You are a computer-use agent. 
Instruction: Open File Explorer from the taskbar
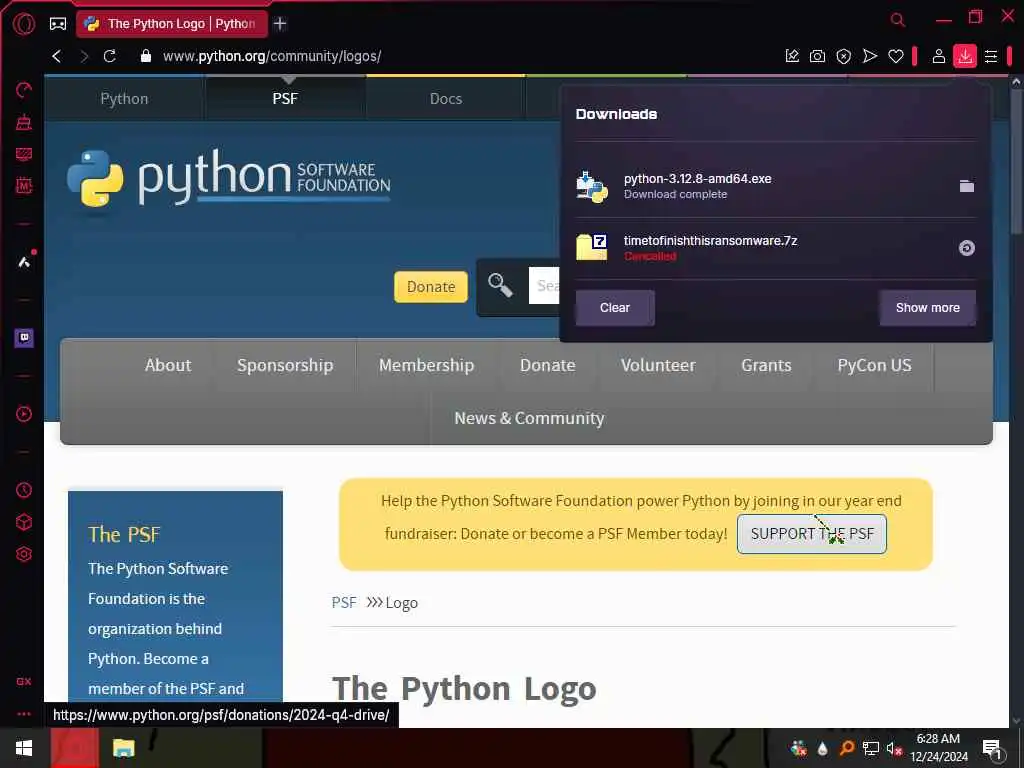click(x=123, y=748)
